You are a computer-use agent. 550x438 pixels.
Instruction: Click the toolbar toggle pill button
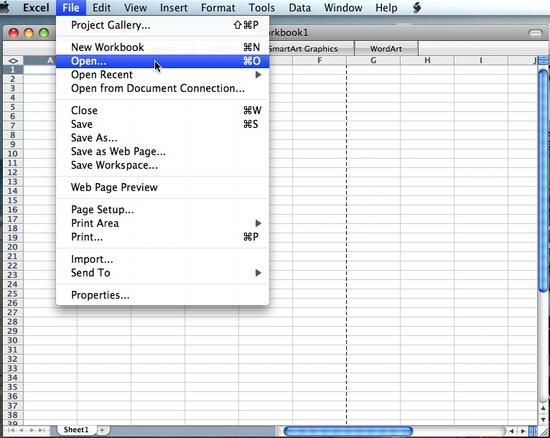point(535,33)
